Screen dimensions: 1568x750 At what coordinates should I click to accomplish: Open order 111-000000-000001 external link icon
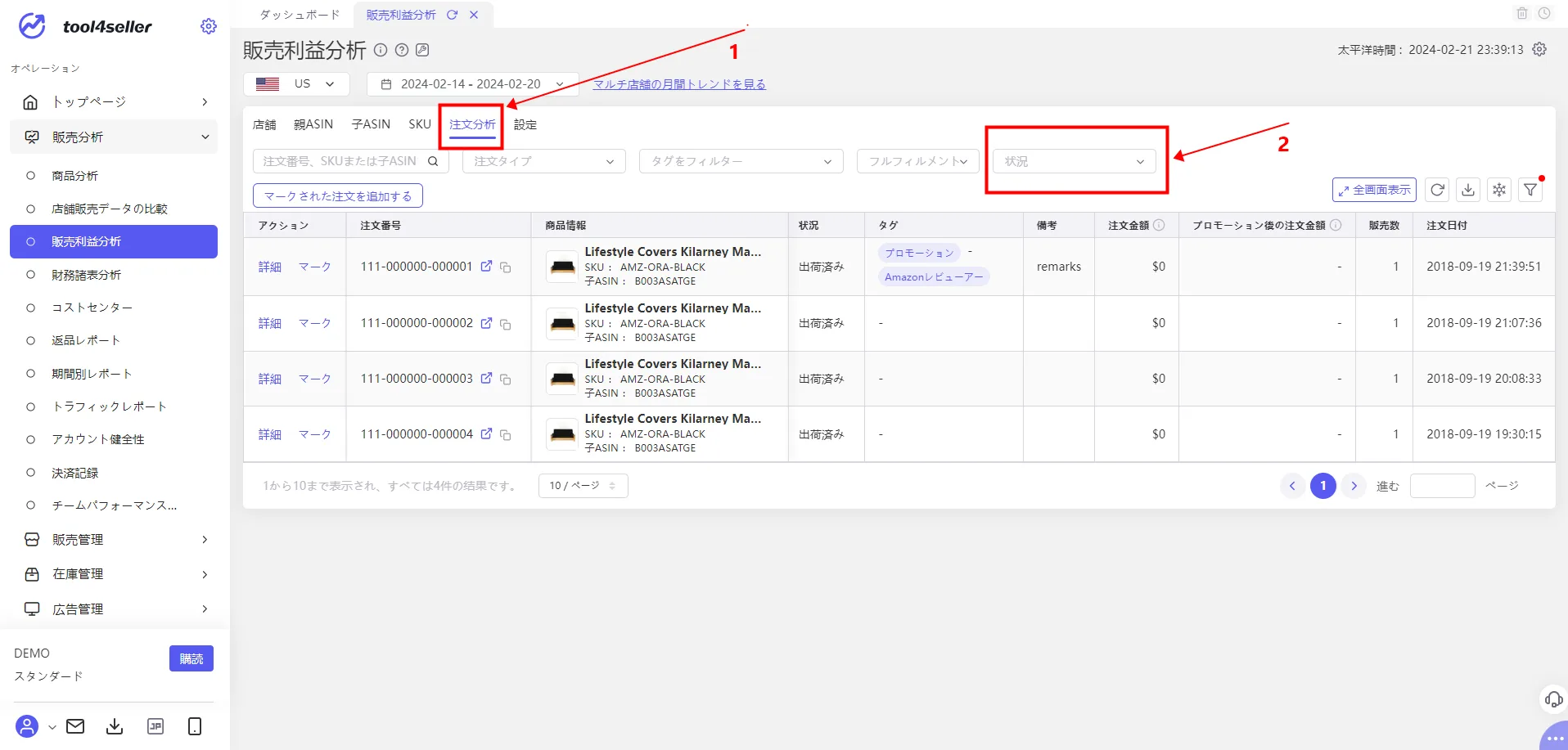pos(486,266)
